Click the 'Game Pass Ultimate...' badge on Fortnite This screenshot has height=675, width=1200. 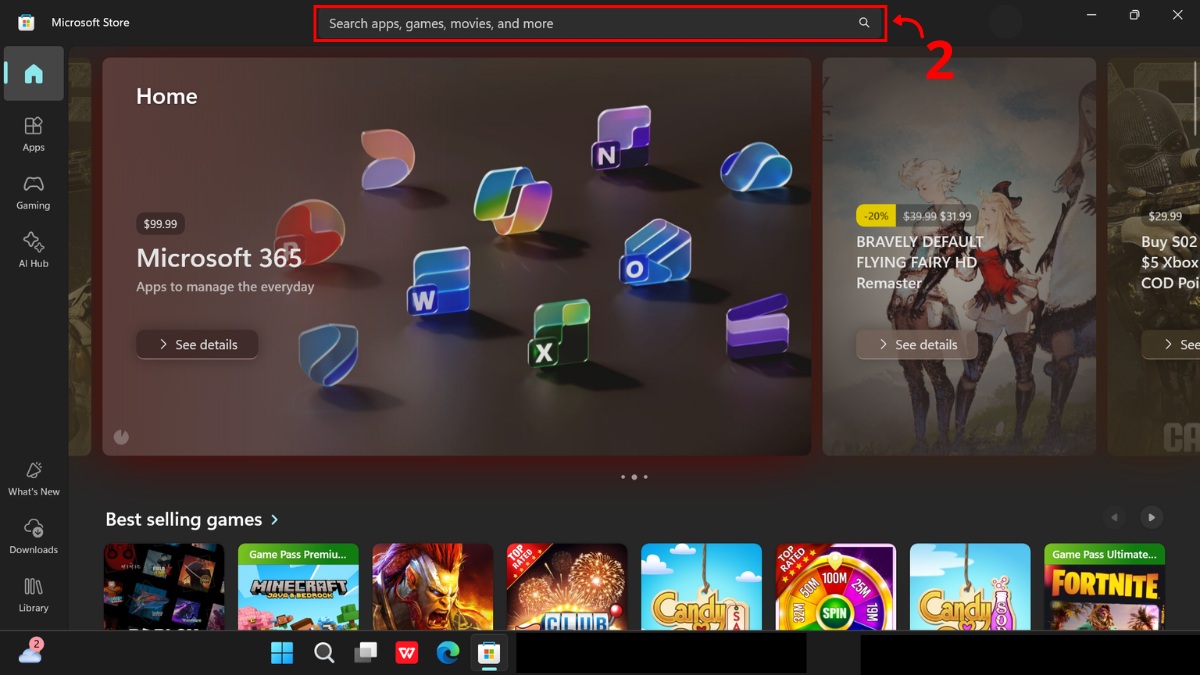click(1105, 554)
